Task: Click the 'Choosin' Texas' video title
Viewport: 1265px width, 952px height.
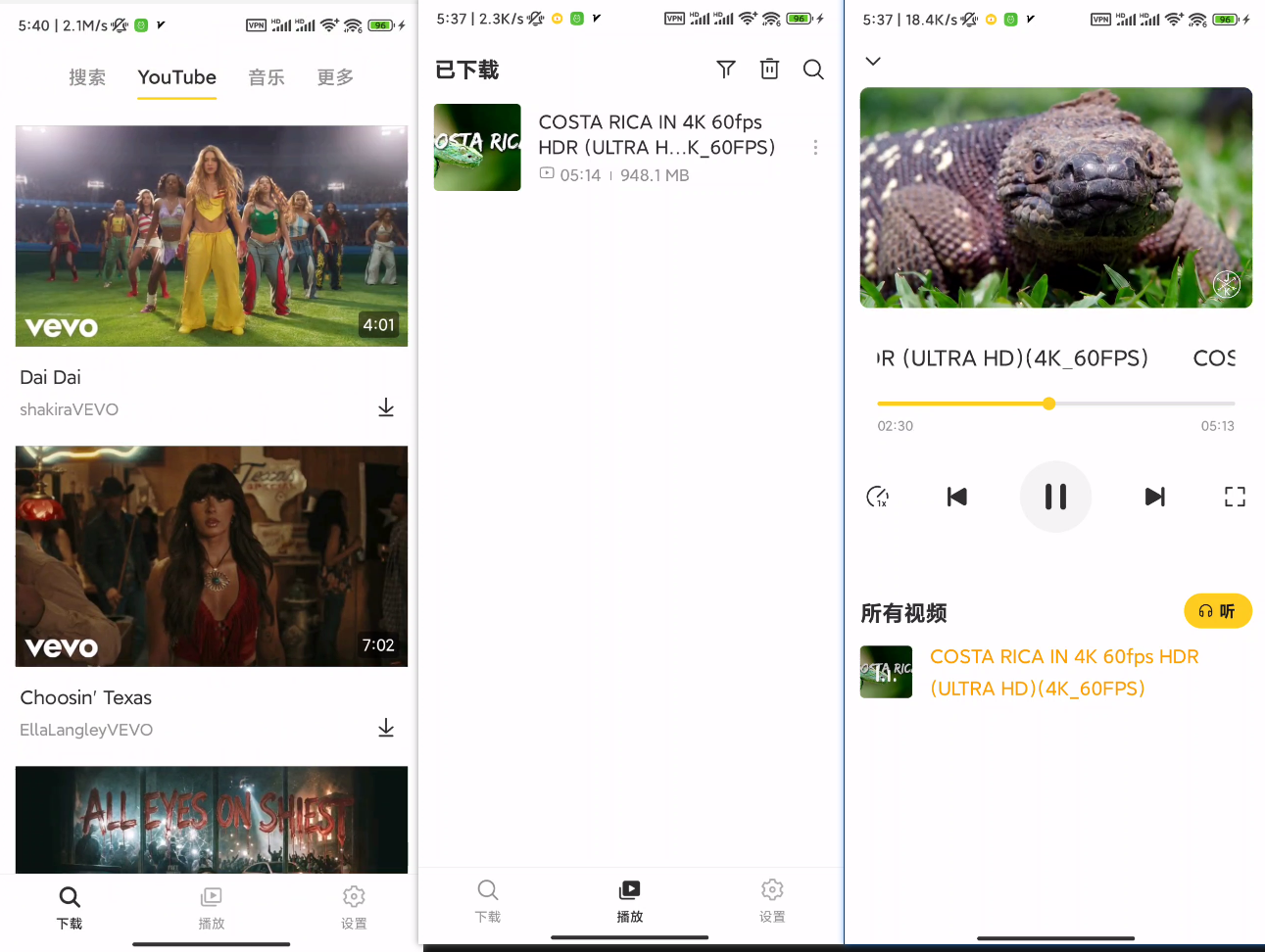Action: click(x=86, y=697)
